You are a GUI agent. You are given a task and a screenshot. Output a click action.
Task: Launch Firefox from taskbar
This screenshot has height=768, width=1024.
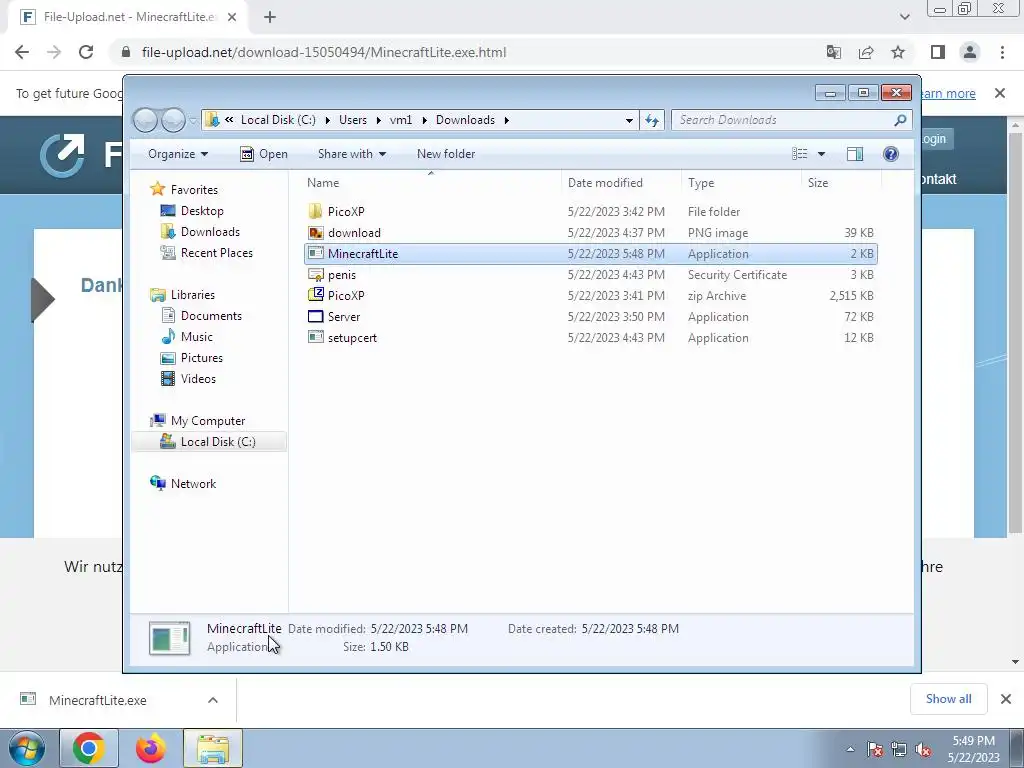click(151, 748)
